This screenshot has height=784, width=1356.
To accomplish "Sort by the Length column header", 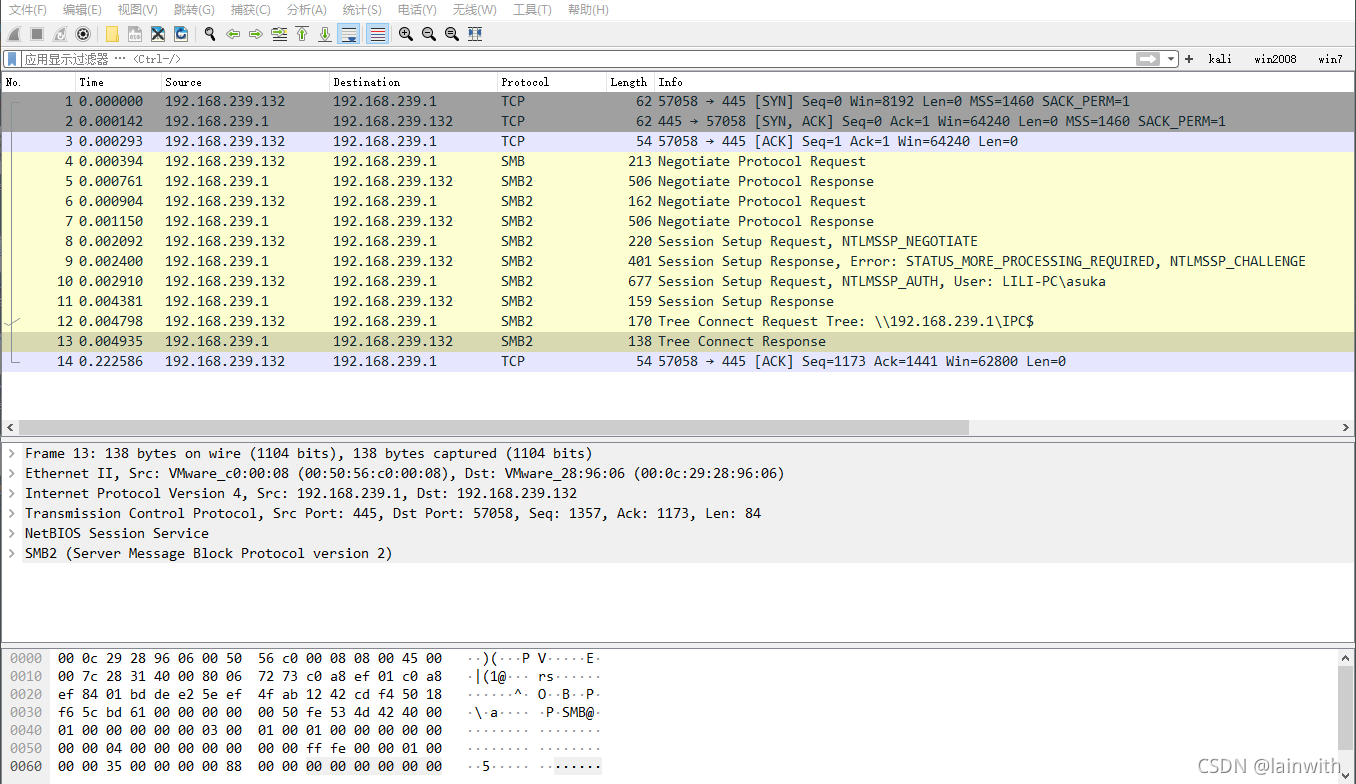I will 630,82.
